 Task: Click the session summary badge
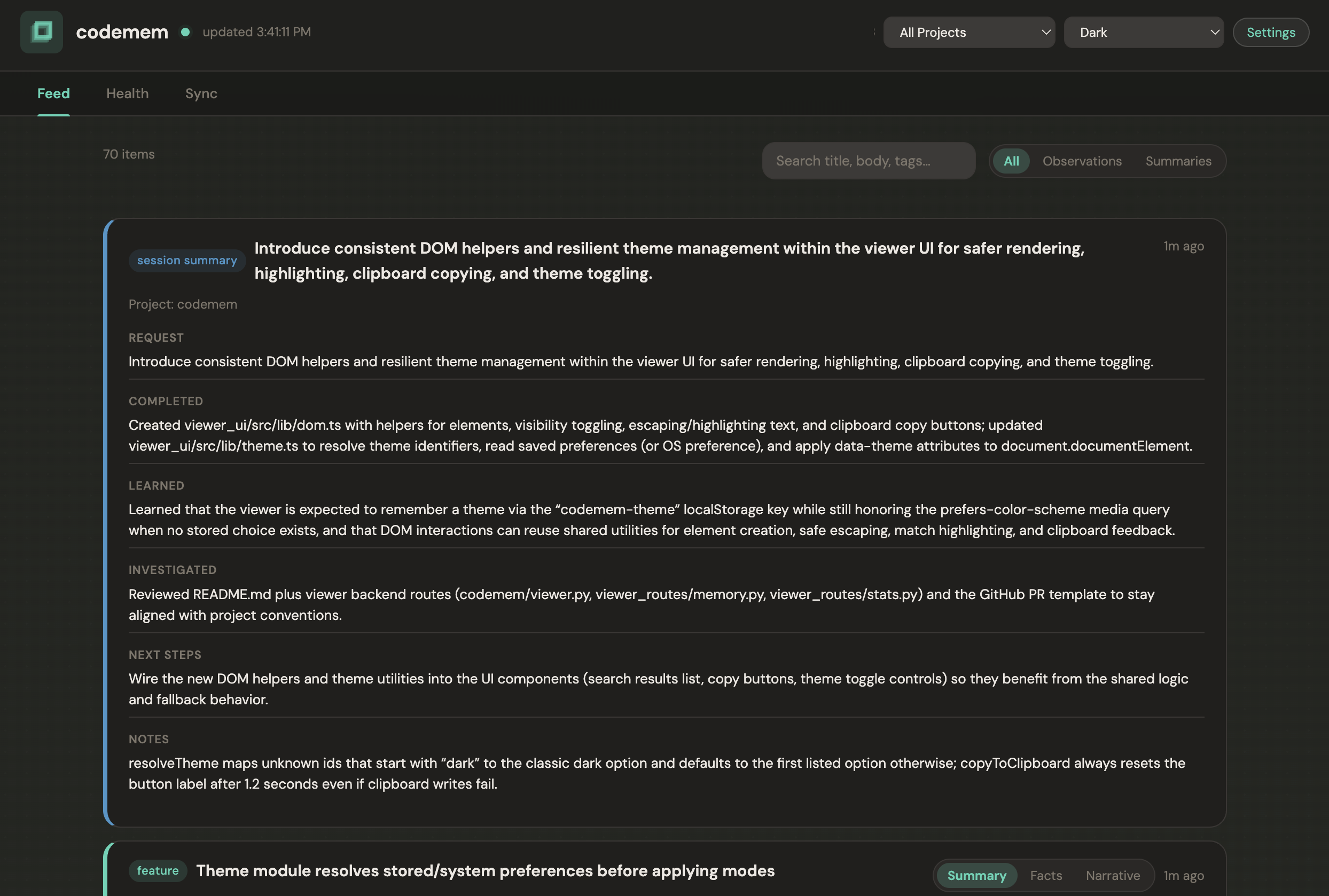point(186,261)
